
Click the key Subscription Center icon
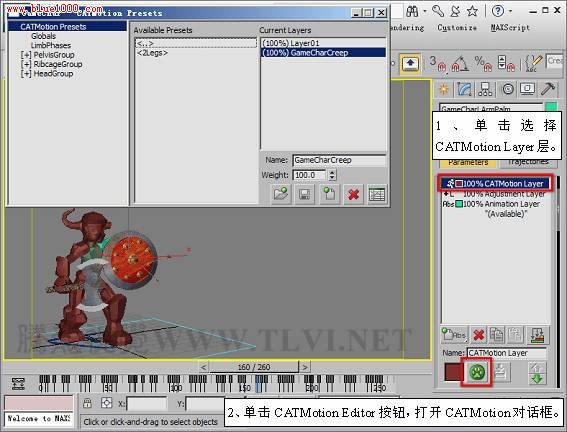click(x=438, y=11)
